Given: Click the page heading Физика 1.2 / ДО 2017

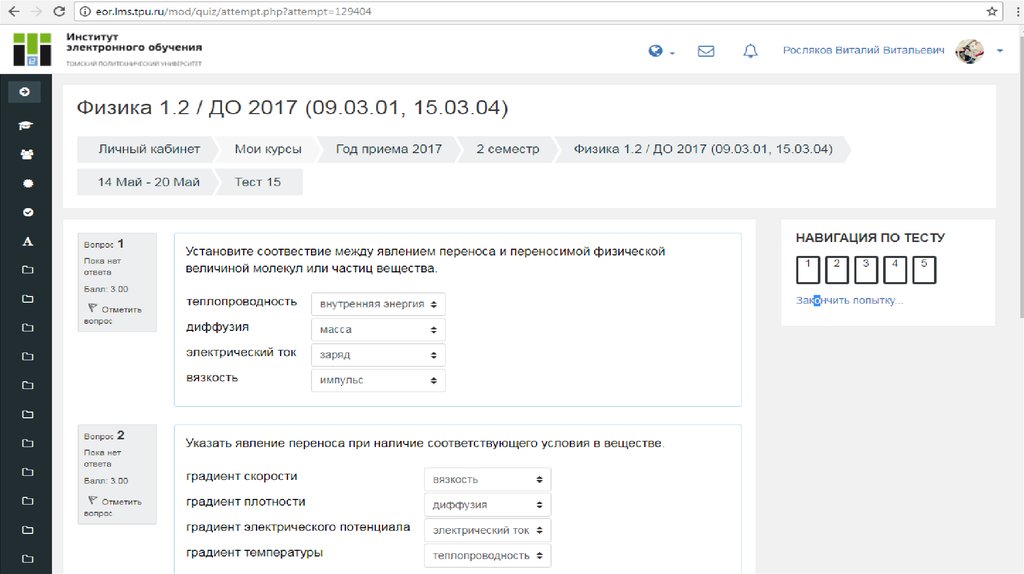Looking at the screenshot, I should tap(292, 107).
